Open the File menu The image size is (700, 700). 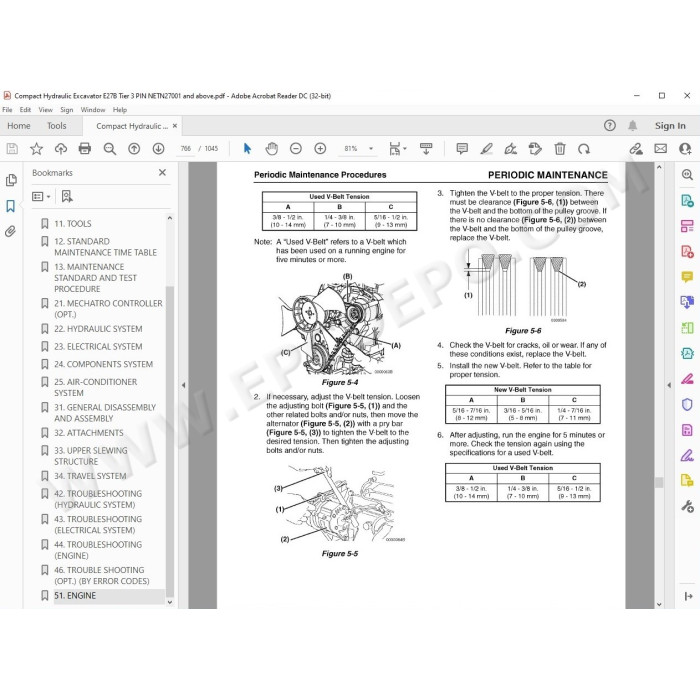[x=7, y=110]
